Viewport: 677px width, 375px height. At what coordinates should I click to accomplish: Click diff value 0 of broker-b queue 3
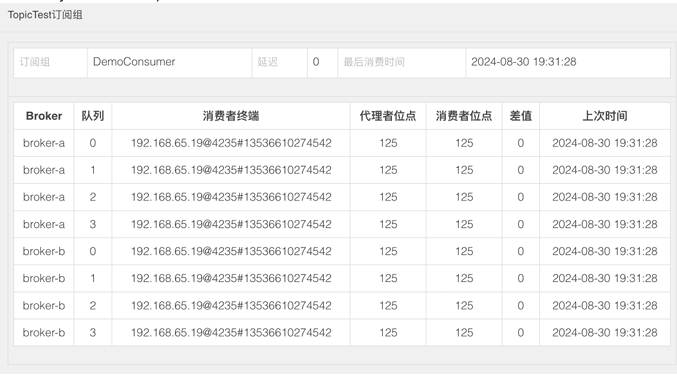[x=521, y=333]
